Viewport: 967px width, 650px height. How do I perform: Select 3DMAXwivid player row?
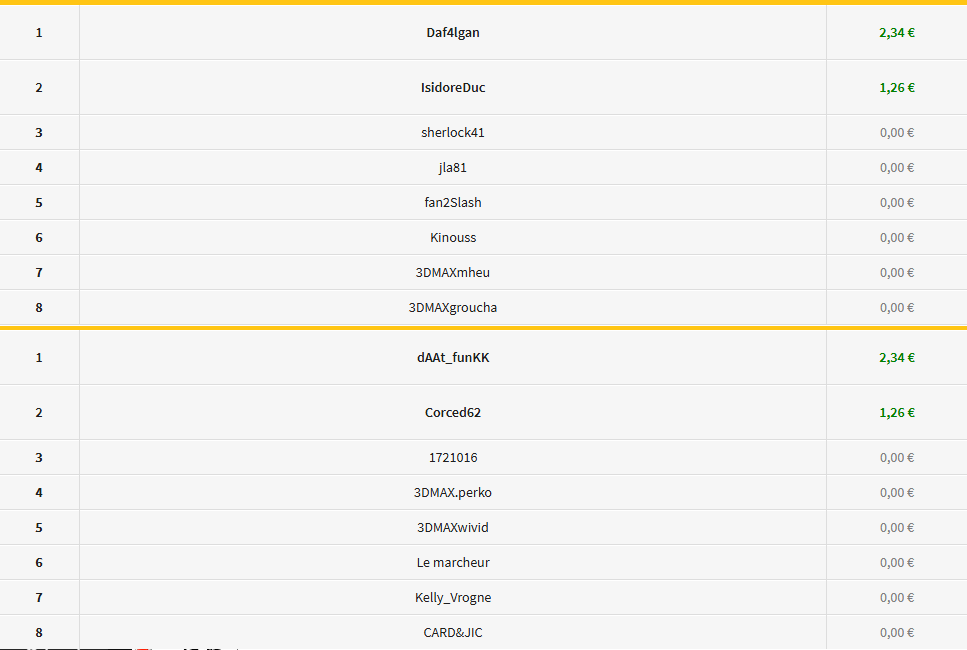tap(453, 528)
